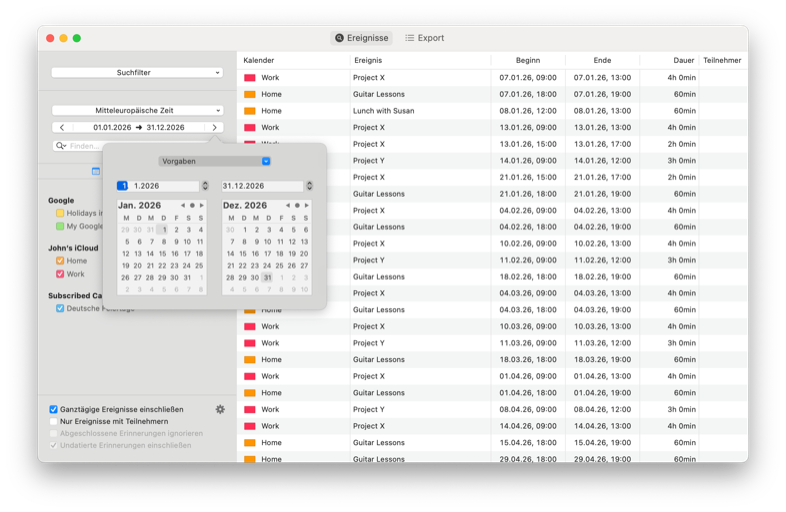This screenshot has width=786, height=512.
Task: Uncheck the Home calendar under John's iCloud
Action: pos(60,261)
